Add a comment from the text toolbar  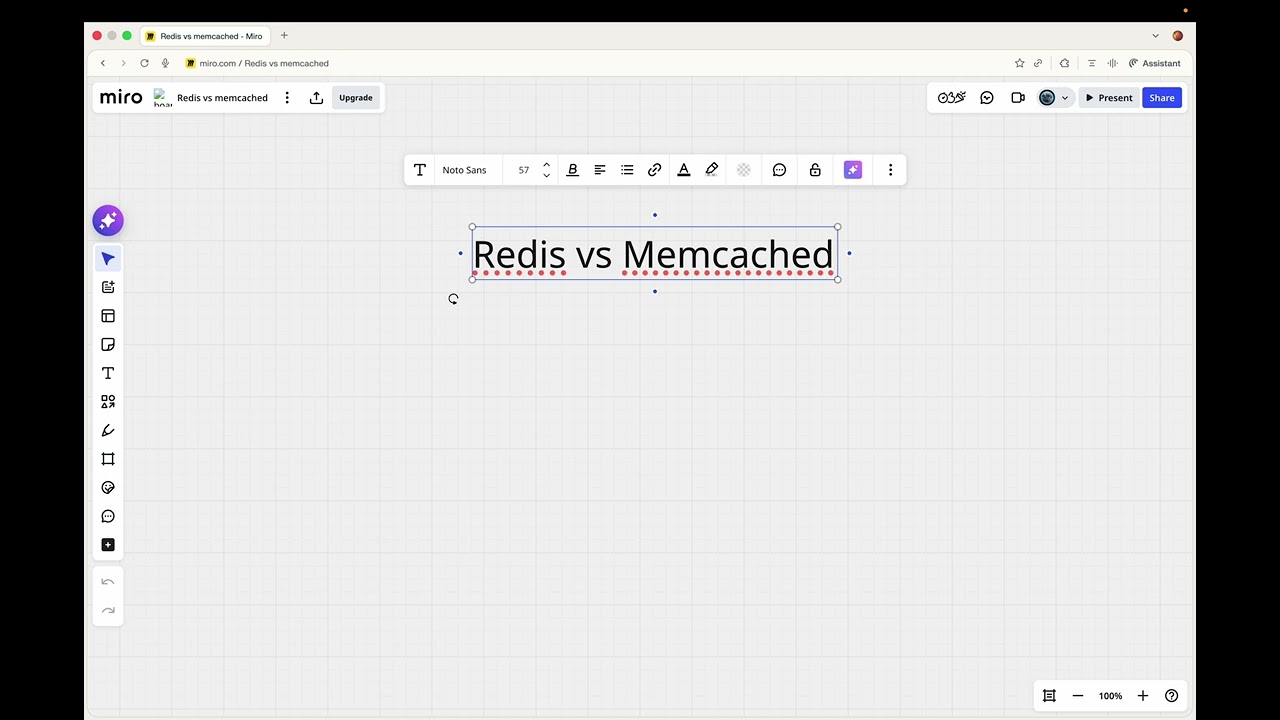(x=780, y=170)
